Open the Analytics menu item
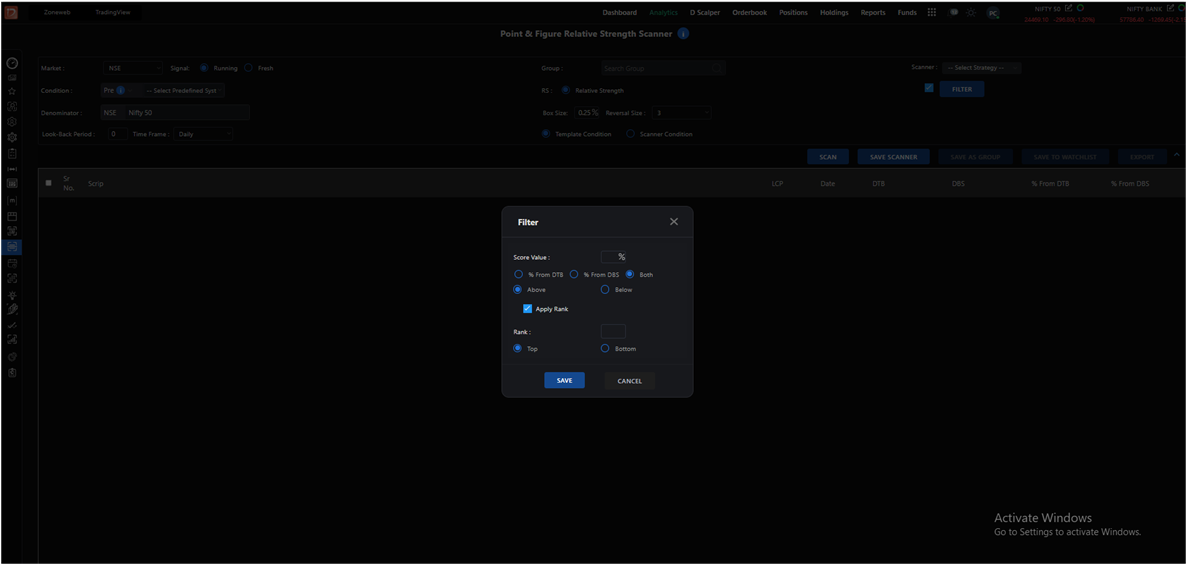 [663, 12]
